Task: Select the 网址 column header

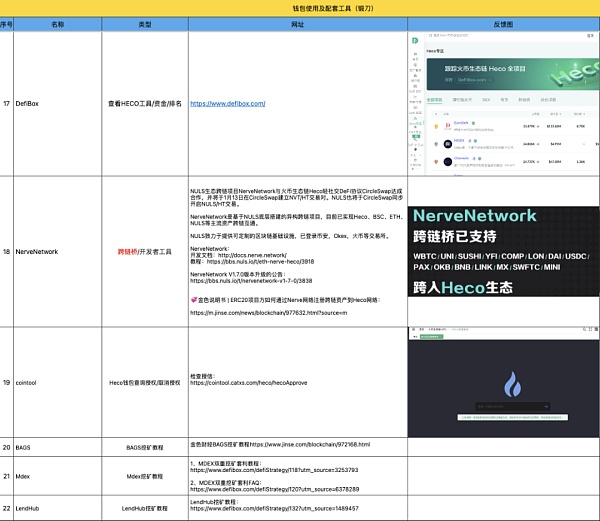Action: click(298, 23)
